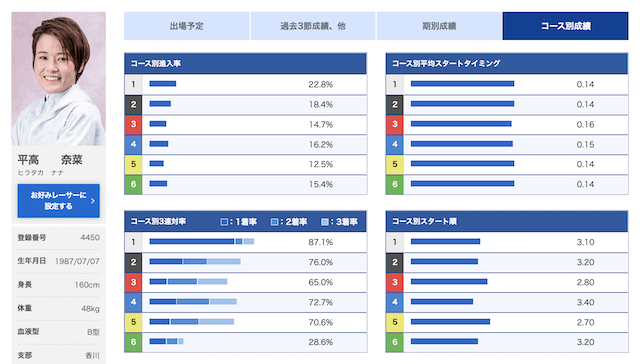Image resolution: width=640 pixels, height=364 pixels.
Task: Click course 1 badge in コース別スタート順
Action: tap(394, 242)
